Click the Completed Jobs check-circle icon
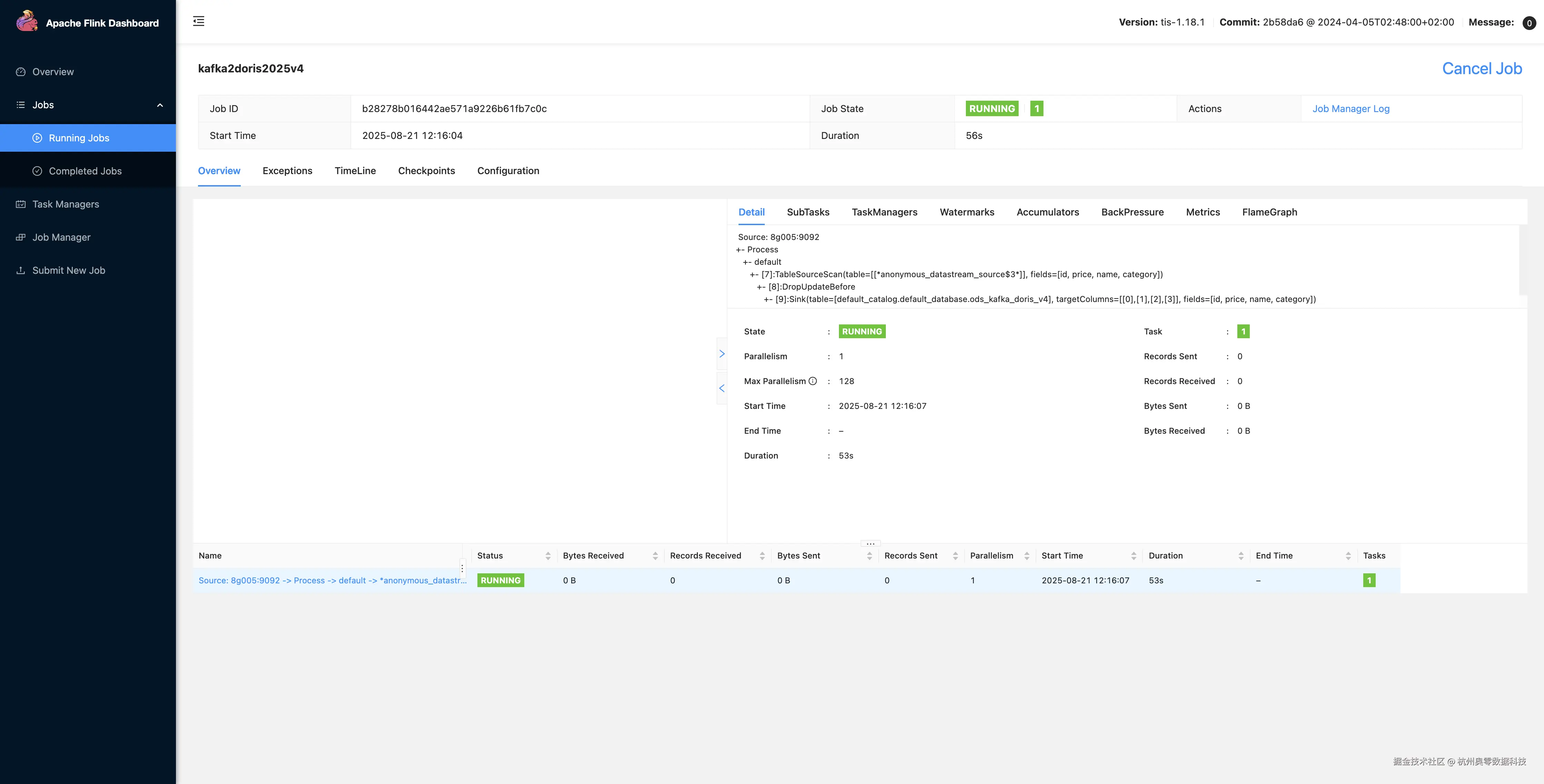Viewport: 1544px width, 784px height. click(x=37, y=171)
